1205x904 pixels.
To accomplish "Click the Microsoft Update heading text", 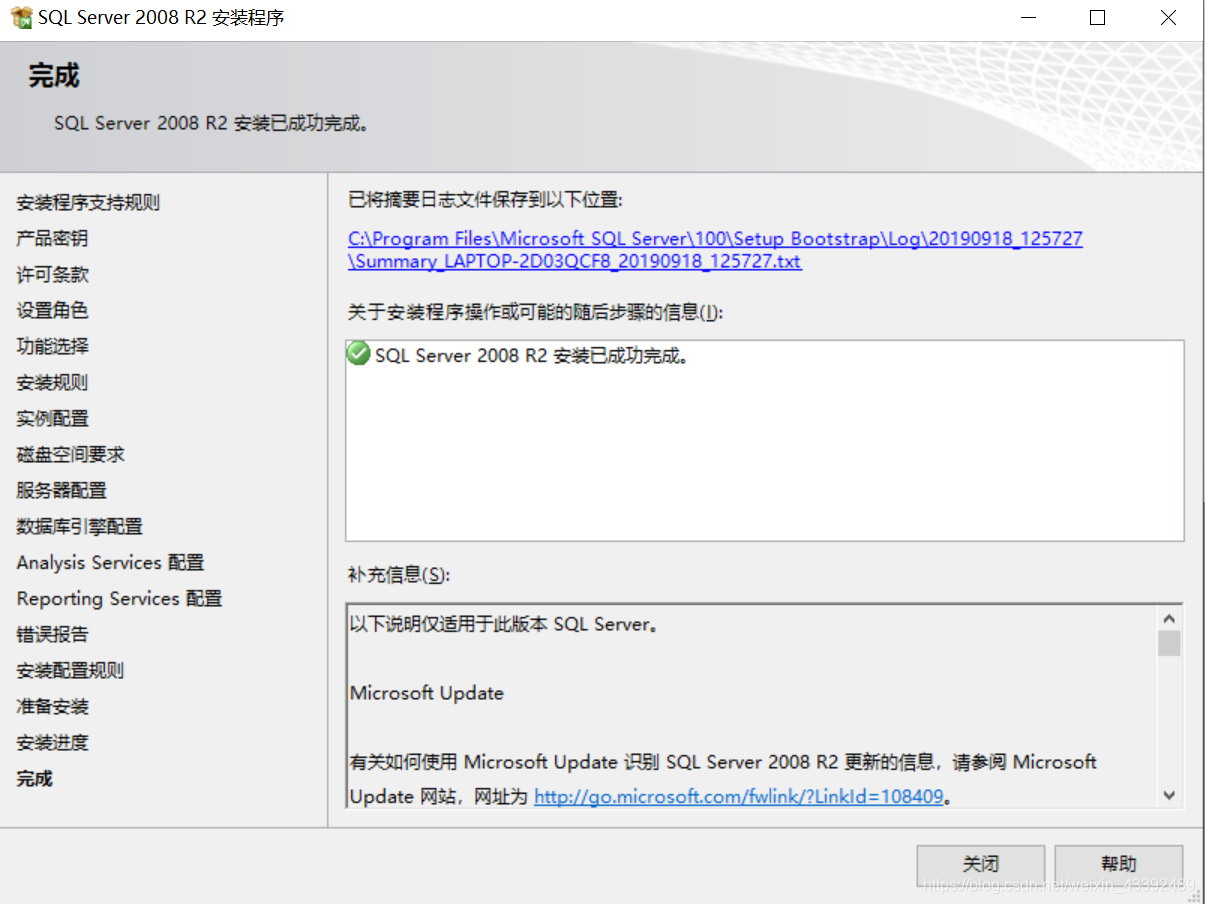I will click(x=427, y=693).
